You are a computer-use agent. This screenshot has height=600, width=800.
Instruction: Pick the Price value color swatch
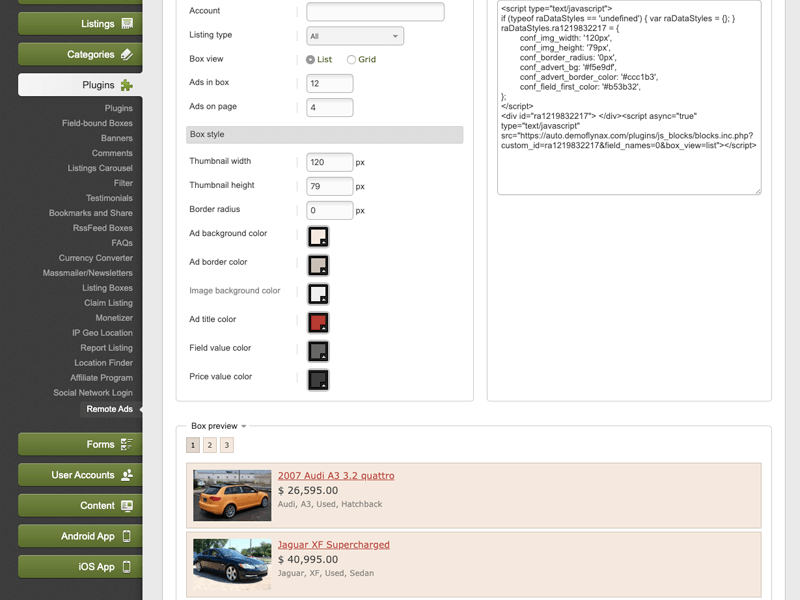[x=318, y=380]
